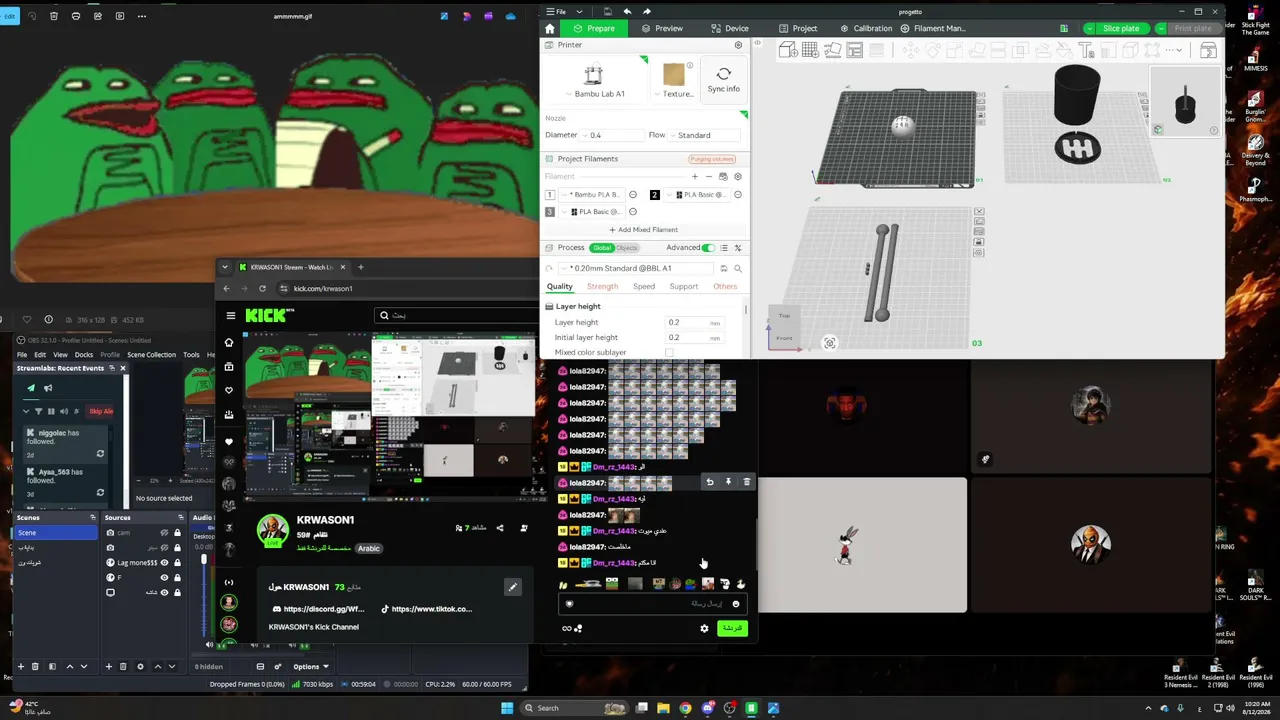Open the 0.20mm Standard @BBL A1 preset dropdown
This screenshot has height=720, width=1280.
click(635, 268)
